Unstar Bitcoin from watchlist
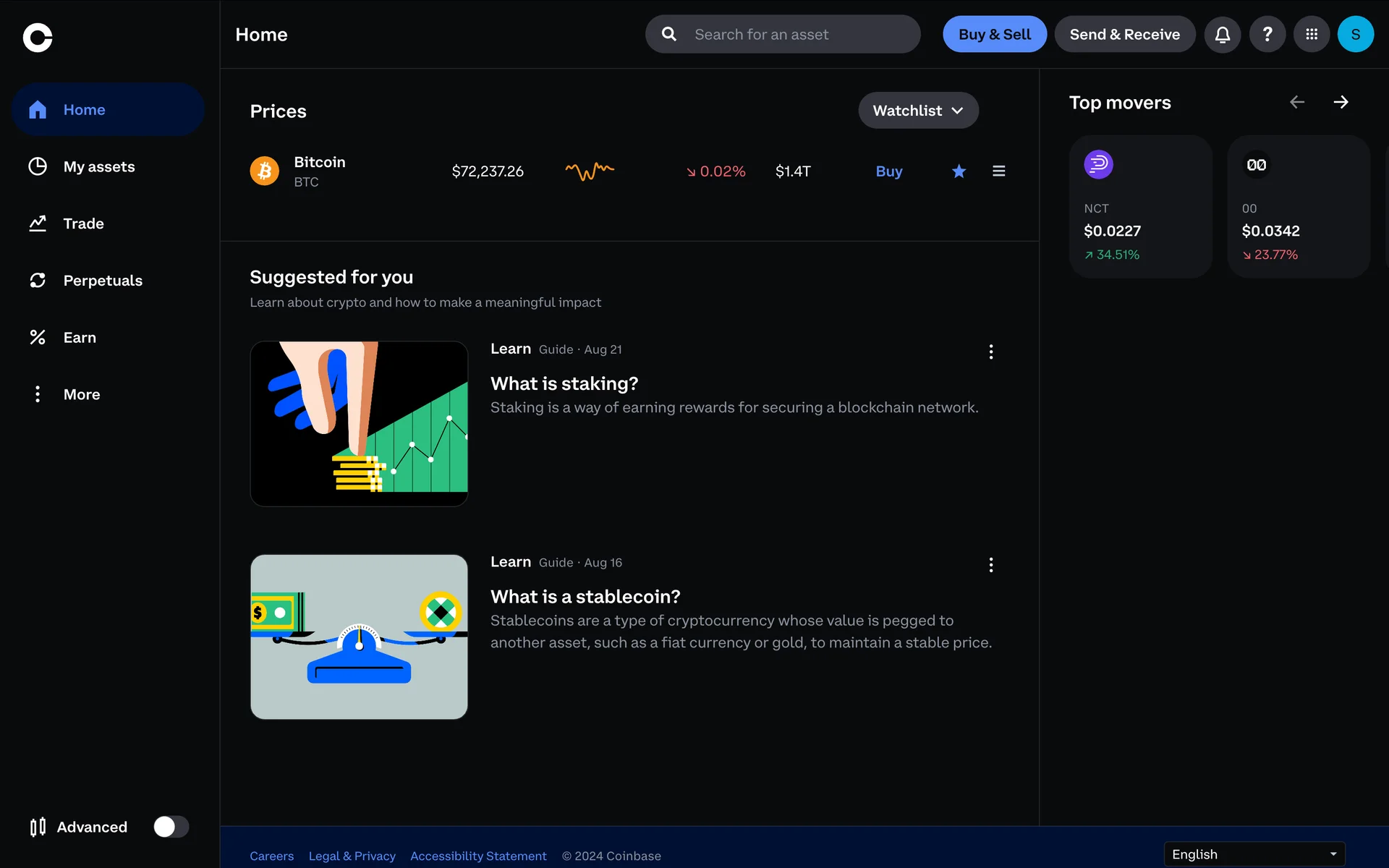Viewport: 1389px width, 868px height. point(959,171)
